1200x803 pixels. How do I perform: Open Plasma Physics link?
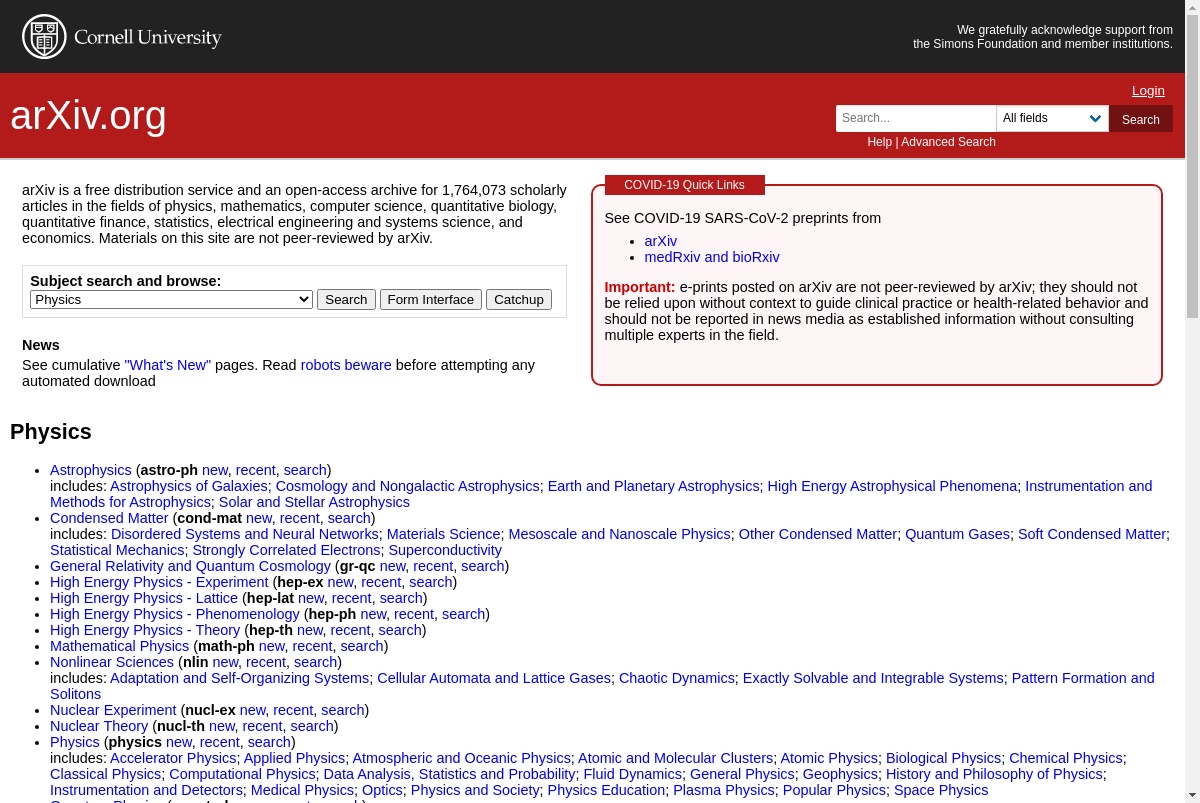(x=724, y=790)
